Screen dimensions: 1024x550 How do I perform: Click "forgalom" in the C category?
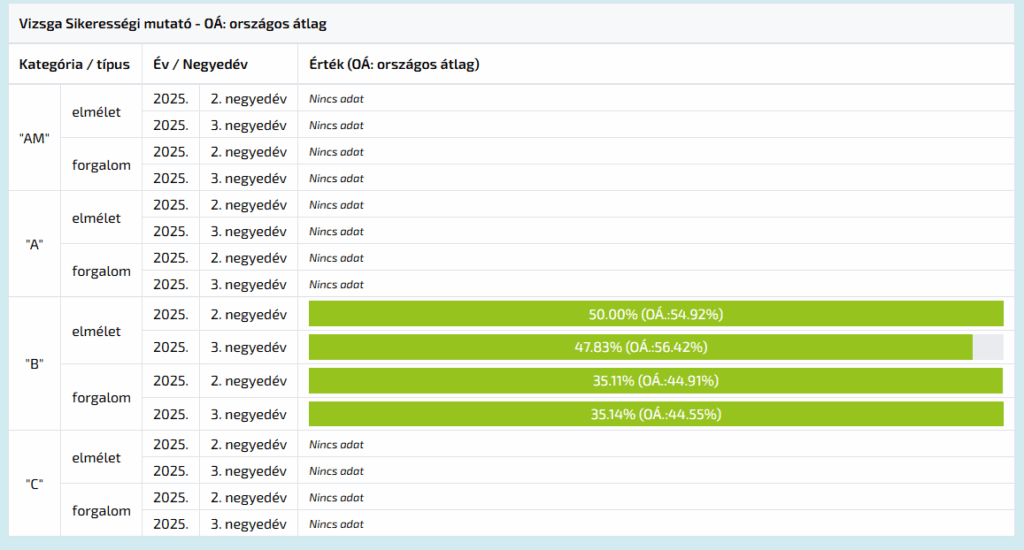[x=101, y=511]
